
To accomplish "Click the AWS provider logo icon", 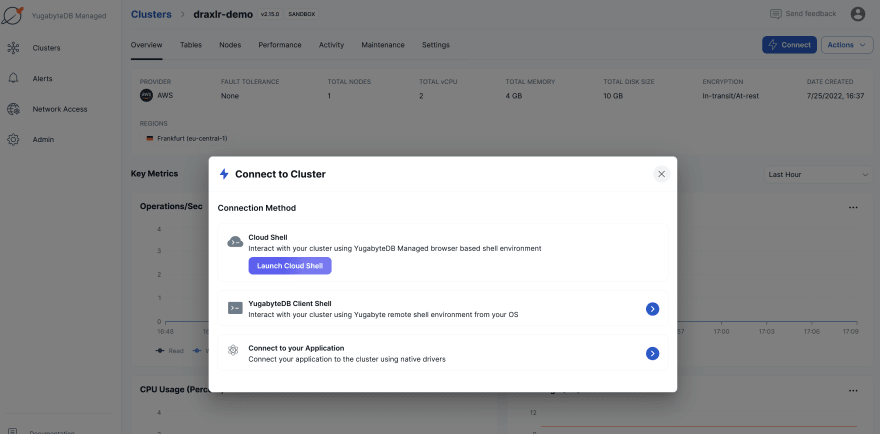I will (146, 95).
